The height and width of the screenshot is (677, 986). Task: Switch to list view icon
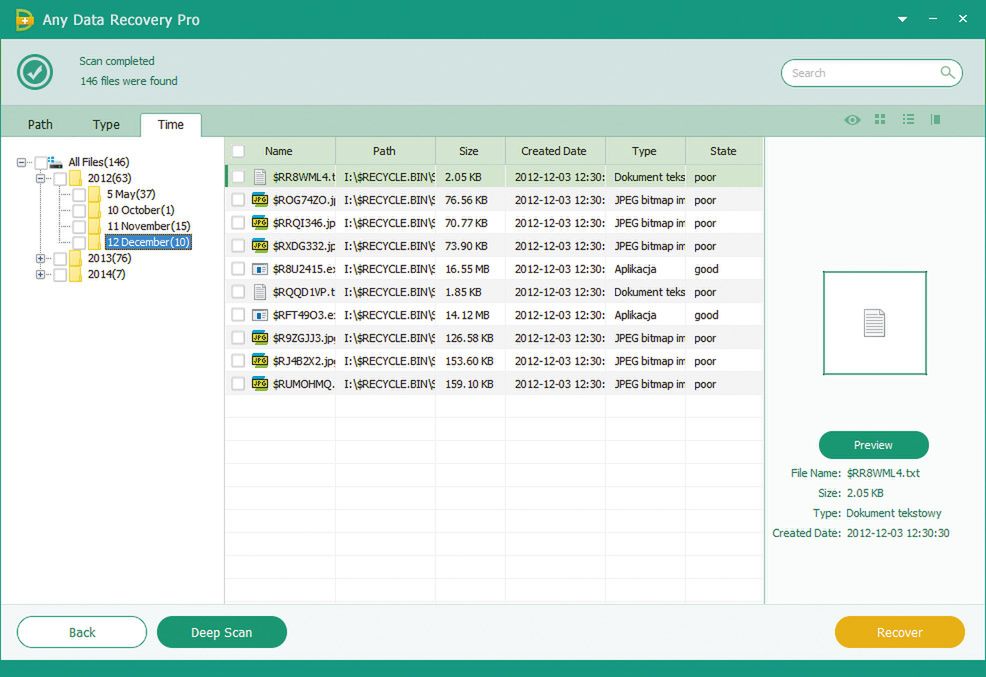tap(908, 120)
